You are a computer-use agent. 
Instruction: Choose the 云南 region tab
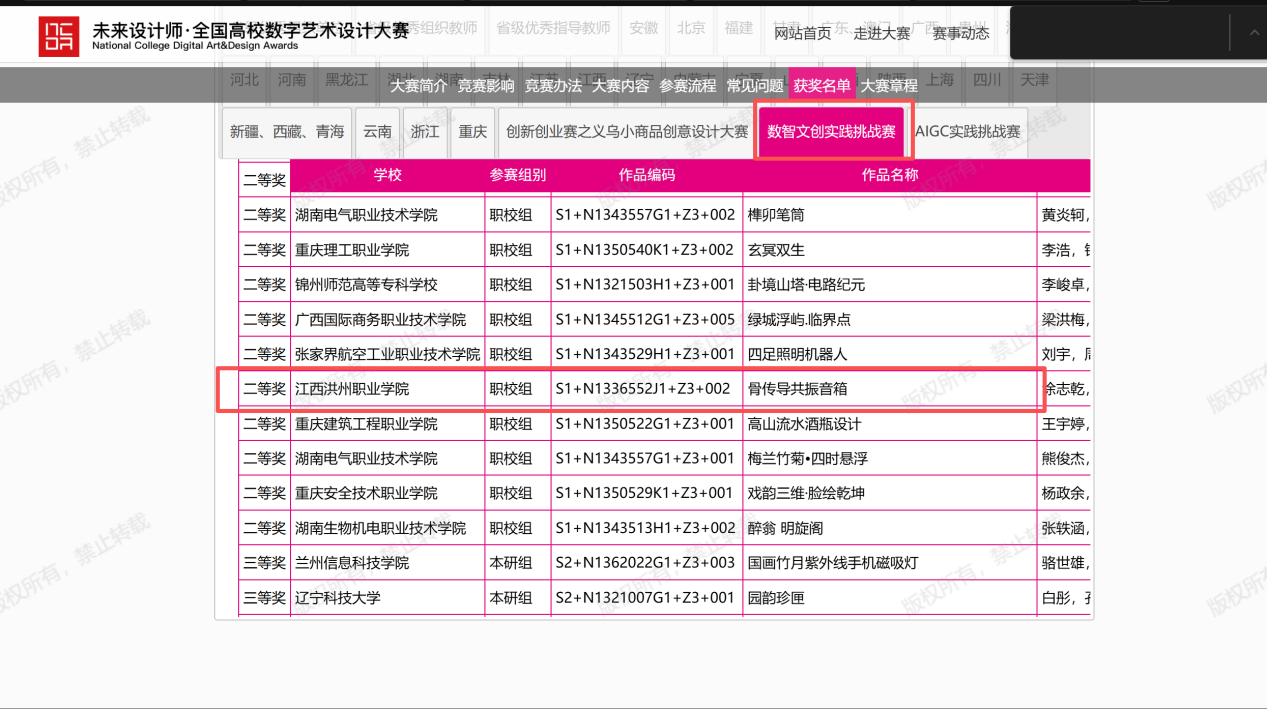pyautogui.click(x=377, y=132)
